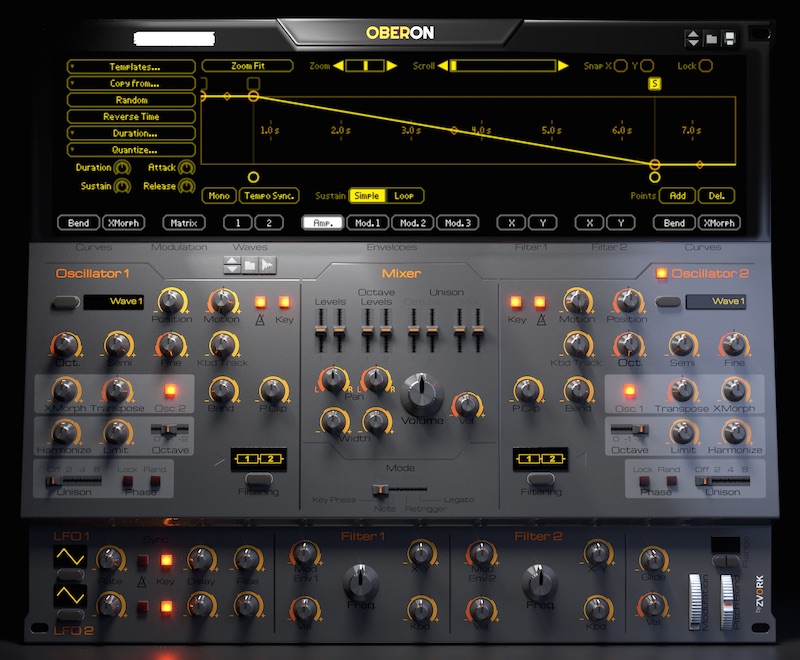Click the Reverse Time button
800x660 pixels.
click(131, 116)
